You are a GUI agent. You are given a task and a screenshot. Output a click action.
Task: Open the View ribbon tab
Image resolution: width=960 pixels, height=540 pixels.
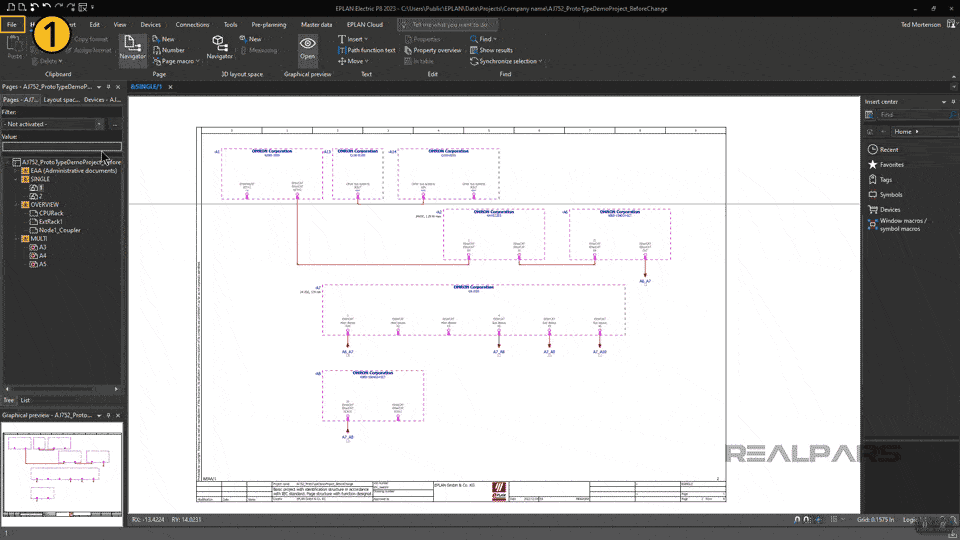(x=119, y=24)
